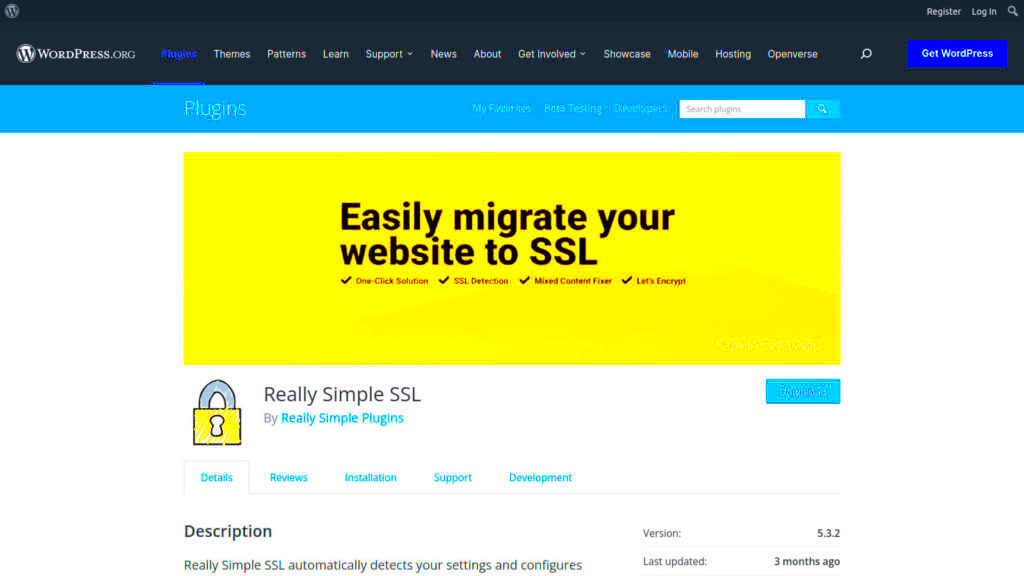Viewport: 1024px width, 576px height.
Task: Visit the Showcase page
Action: [627, 54]
